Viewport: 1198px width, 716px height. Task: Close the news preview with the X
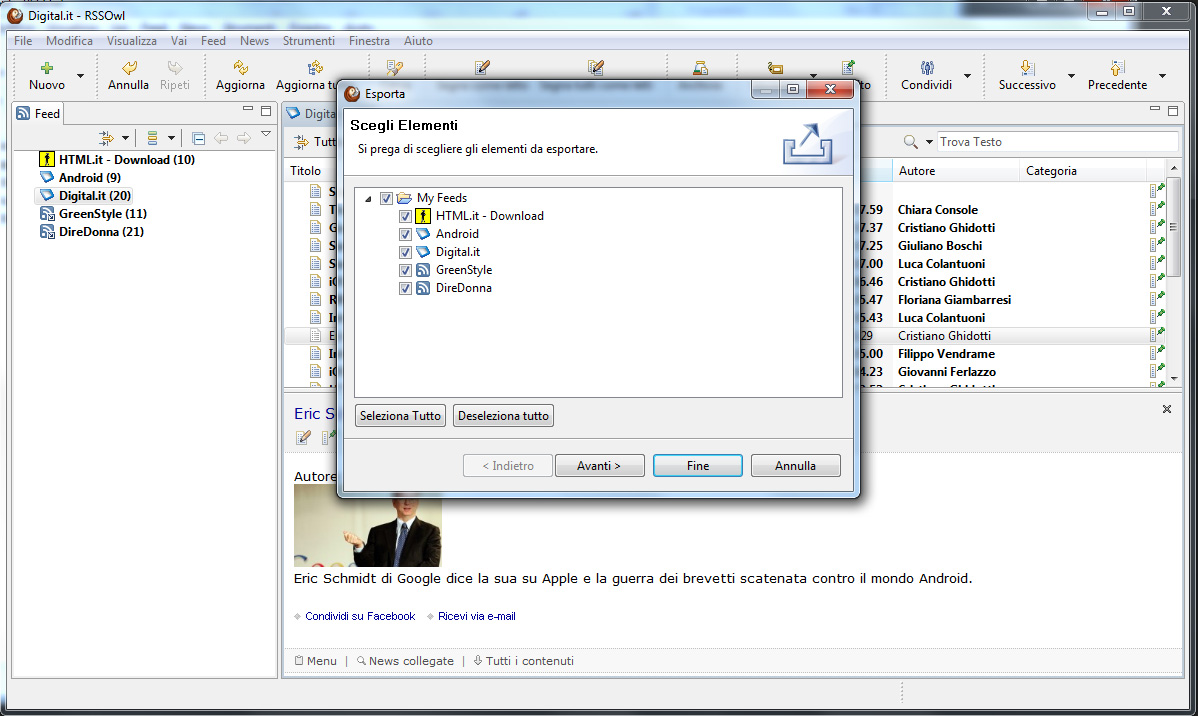coord(1167,410)
